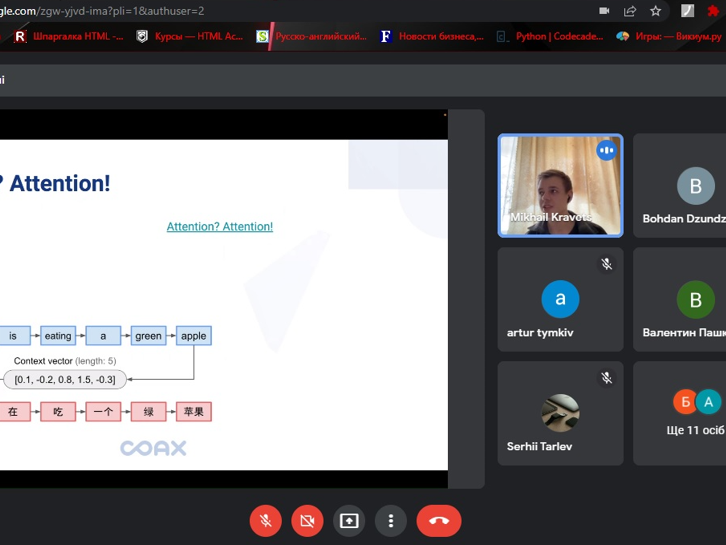726x545 pixels.
Task: Select Mikhail Kravets video tile
Action: 560,186
